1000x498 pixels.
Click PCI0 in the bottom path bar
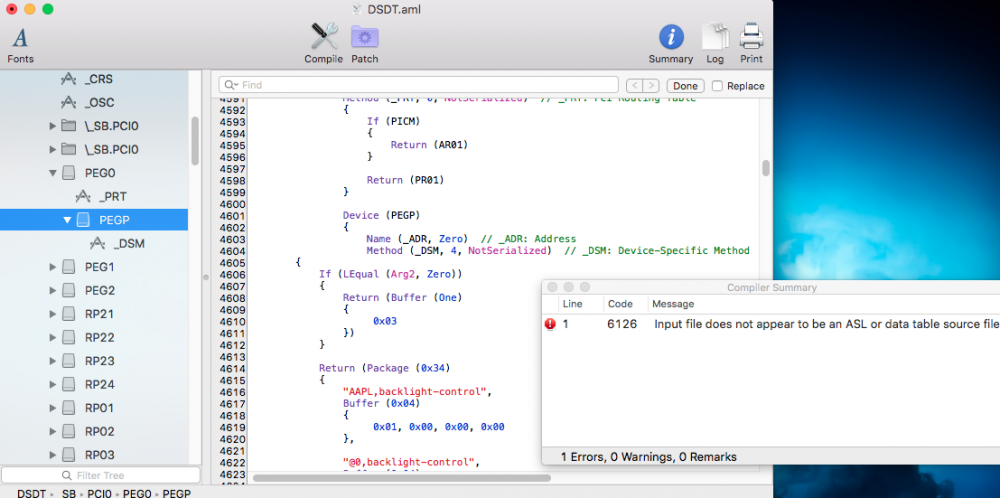tap(99, 494)
